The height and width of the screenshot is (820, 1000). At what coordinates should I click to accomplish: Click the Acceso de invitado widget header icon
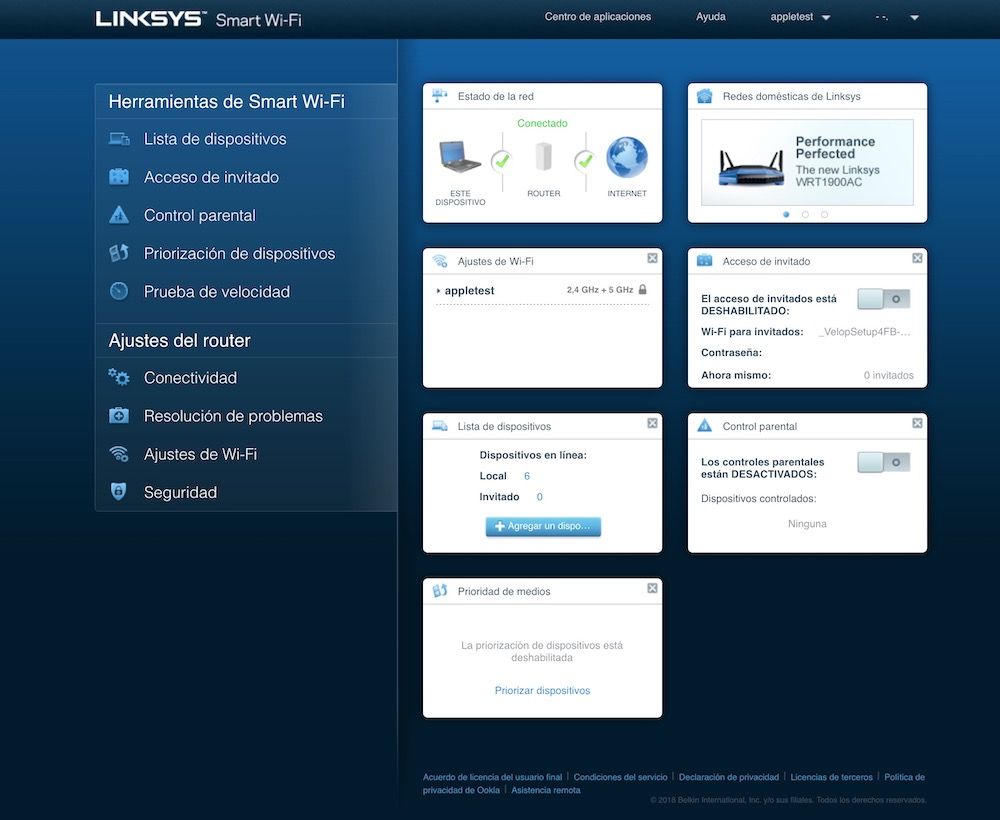coord(705,260)
